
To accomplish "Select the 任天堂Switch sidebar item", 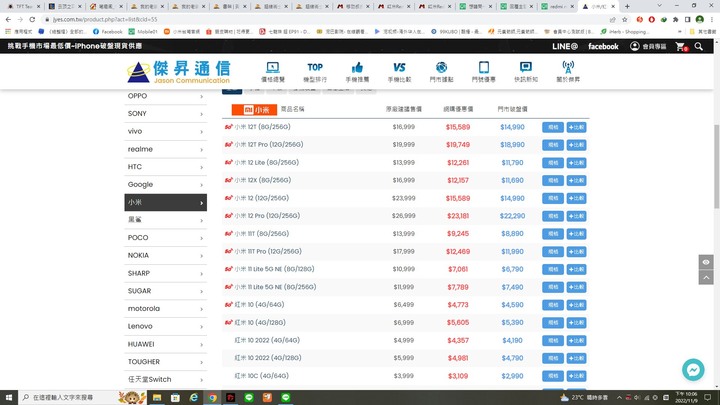I will point(165,379).
